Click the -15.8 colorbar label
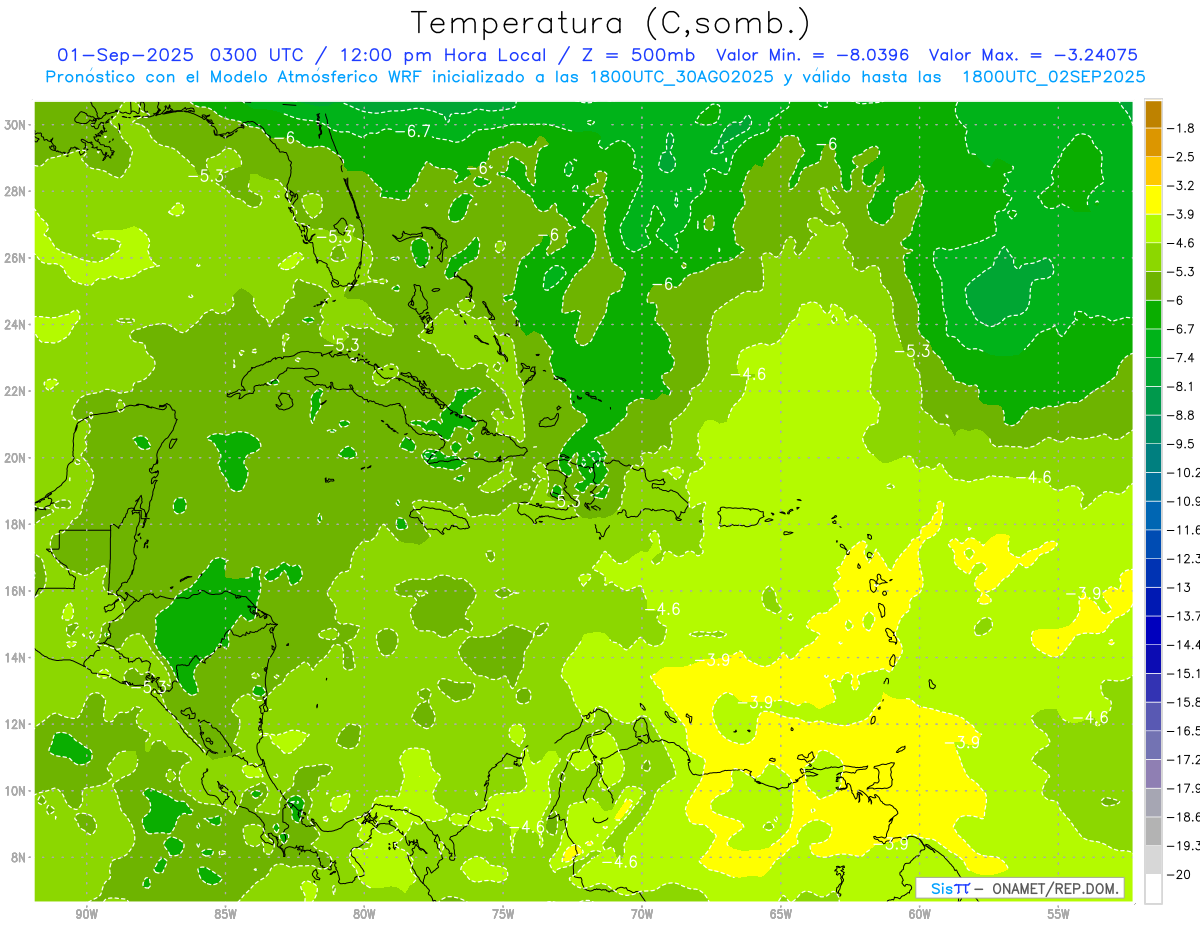The width and height of the screenshot is (1200, 927). pos(1183,703)
